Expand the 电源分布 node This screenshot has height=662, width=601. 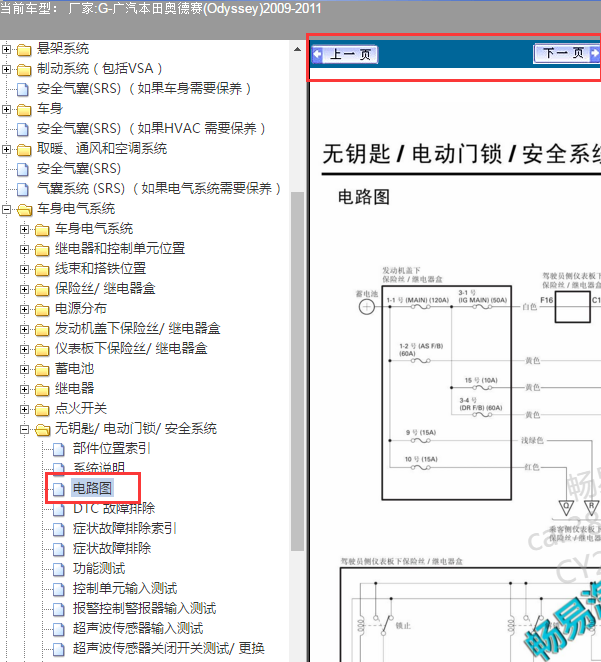[x=24, y=309]
